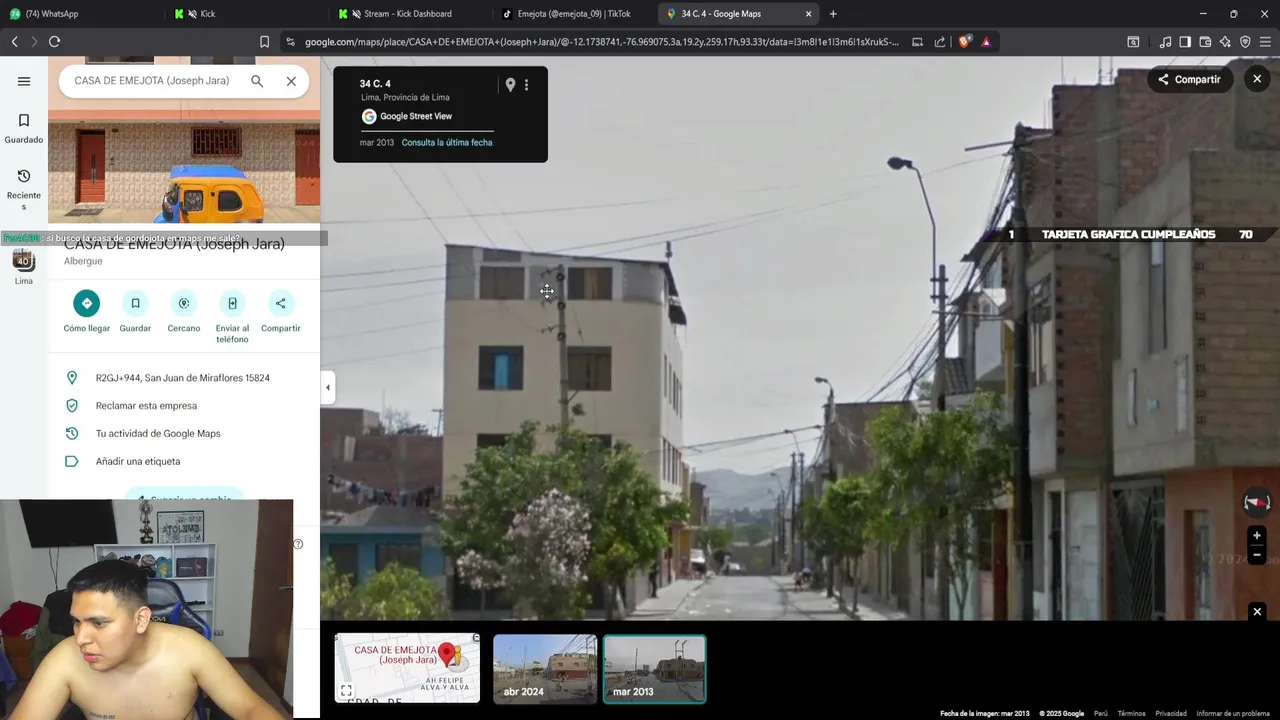Open the Recientes history panel
Viewport: 1280px width, 720px height.
[24, 189]
